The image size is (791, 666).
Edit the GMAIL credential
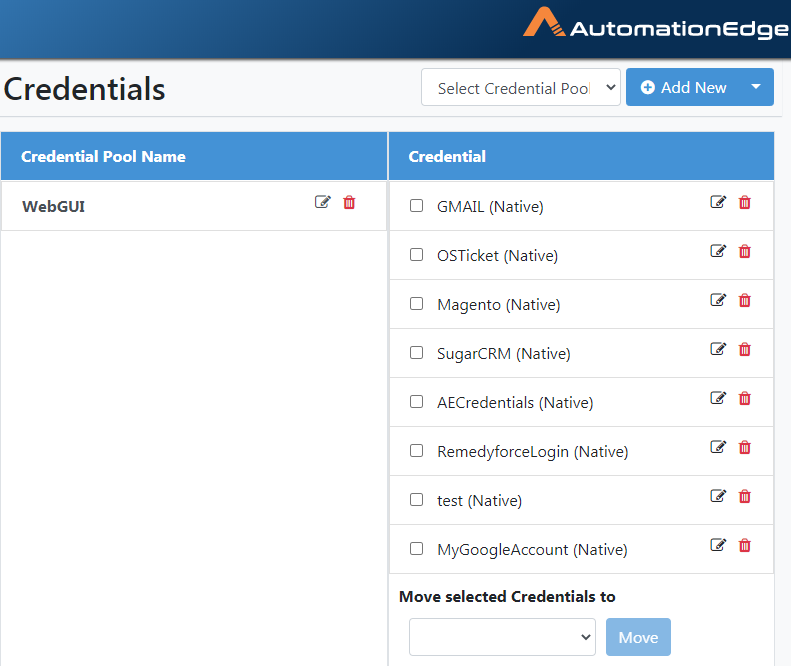[x=718, y=202]
